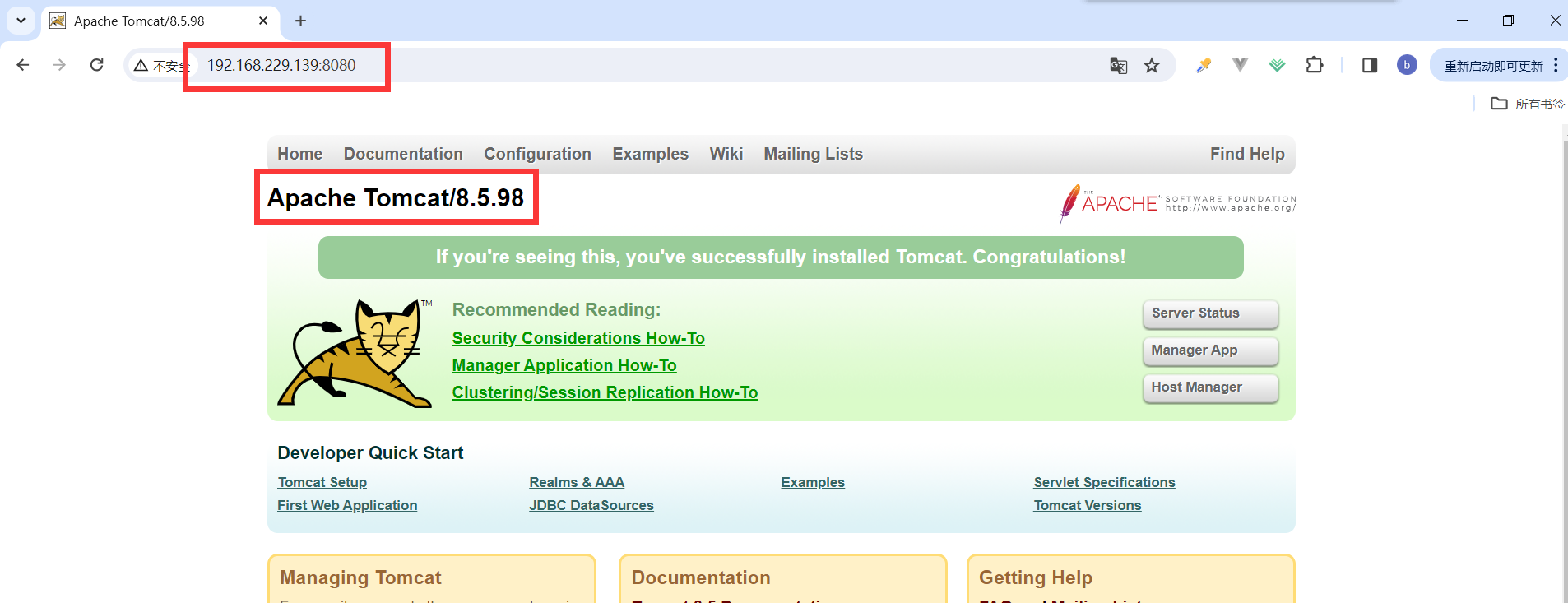
Task: Open the Tomcat Setup link
Action: click(322, 482)
